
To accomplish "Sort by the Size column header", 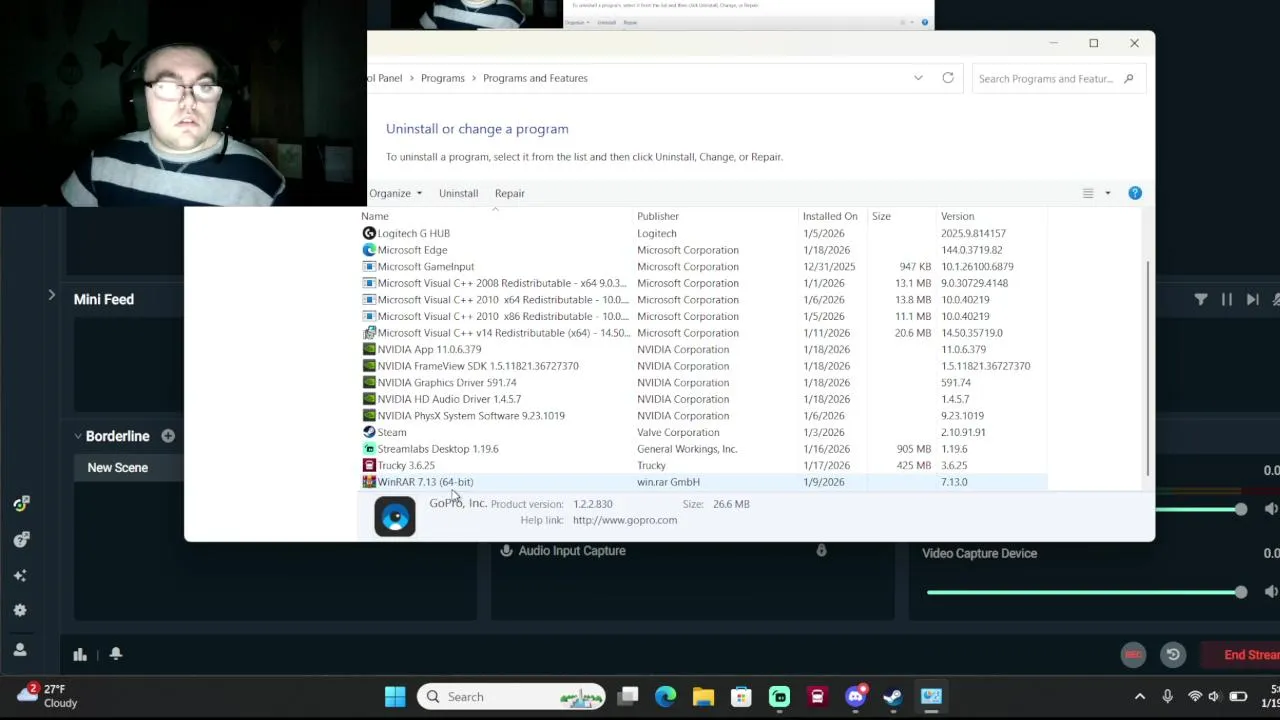I will pyautogui.click(x=881, y=216).
